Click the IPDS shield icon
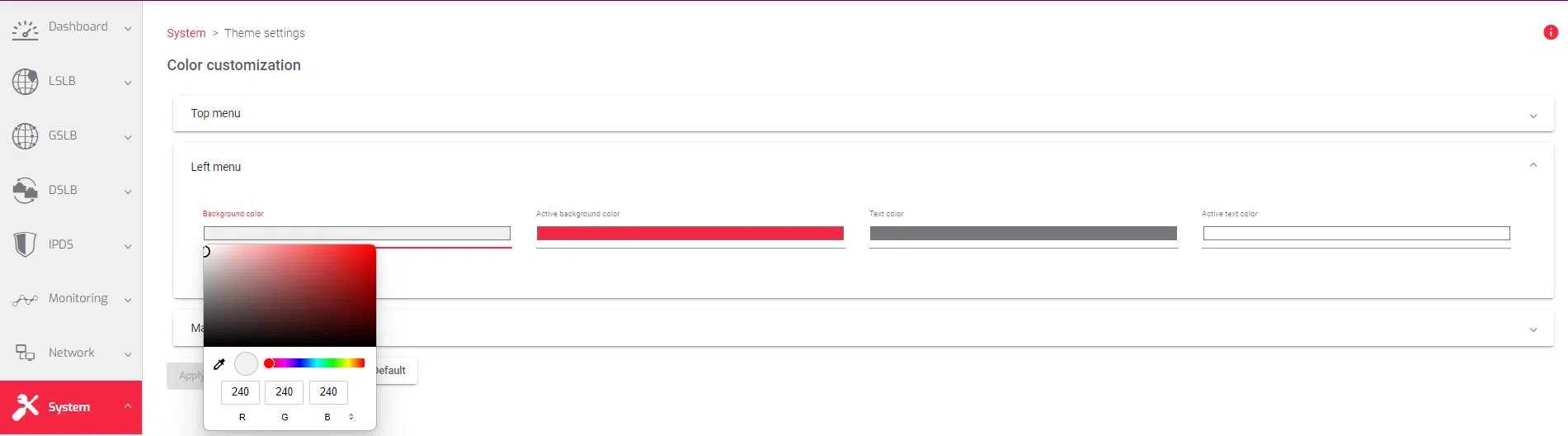The image size is (1568, 436). (25, 244)
